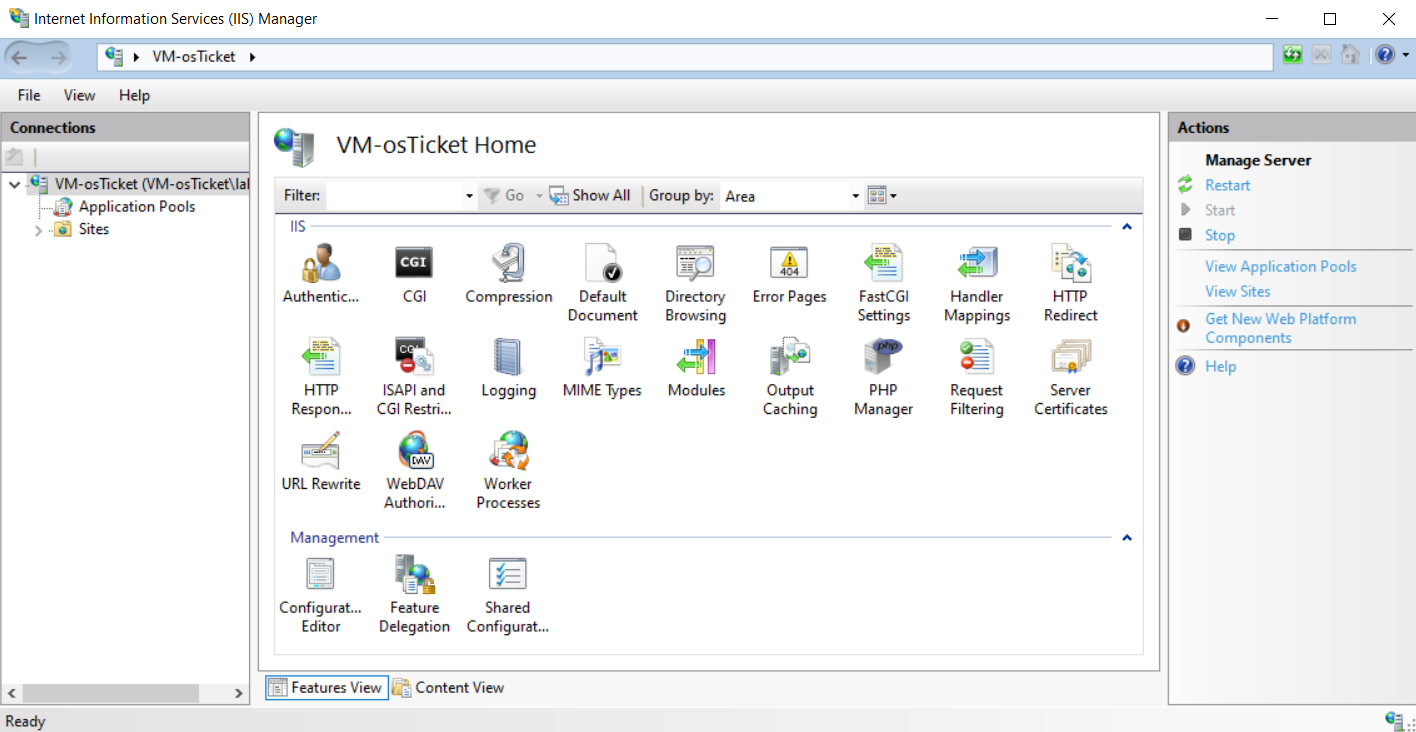
Task: Click Restart in the Actions pane
Action: [1227, 185]
